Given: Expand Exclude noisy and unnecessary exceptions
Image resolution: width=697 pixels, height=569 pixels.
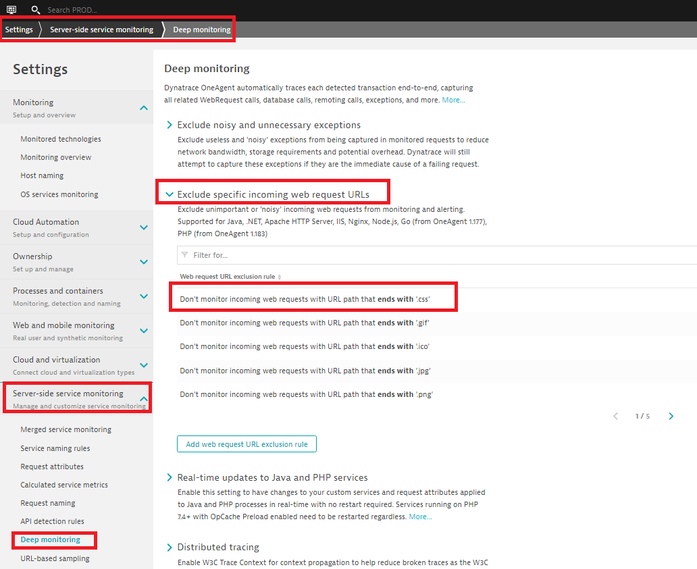Looking at the screenshot, I should (169, 125).
